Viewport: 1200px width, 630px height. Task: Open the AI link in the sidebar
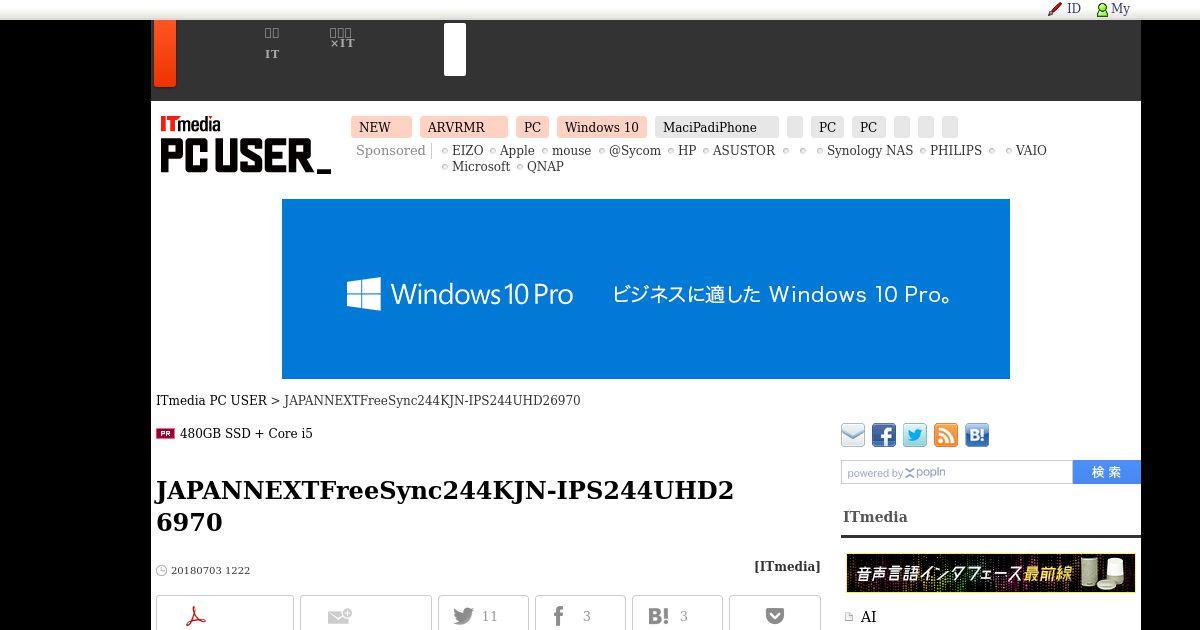(x=868, y=617)
